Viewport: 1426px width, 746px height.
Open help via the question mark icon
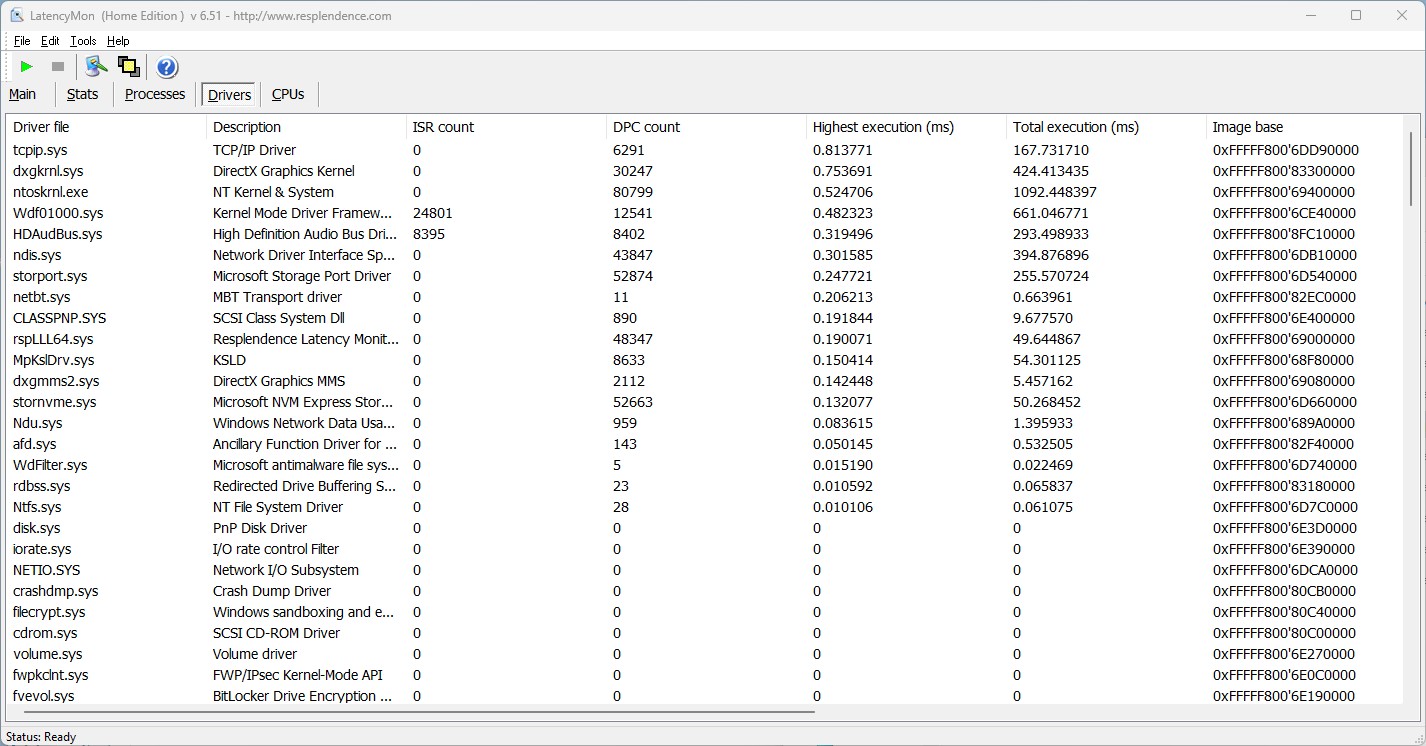(167, 67)
